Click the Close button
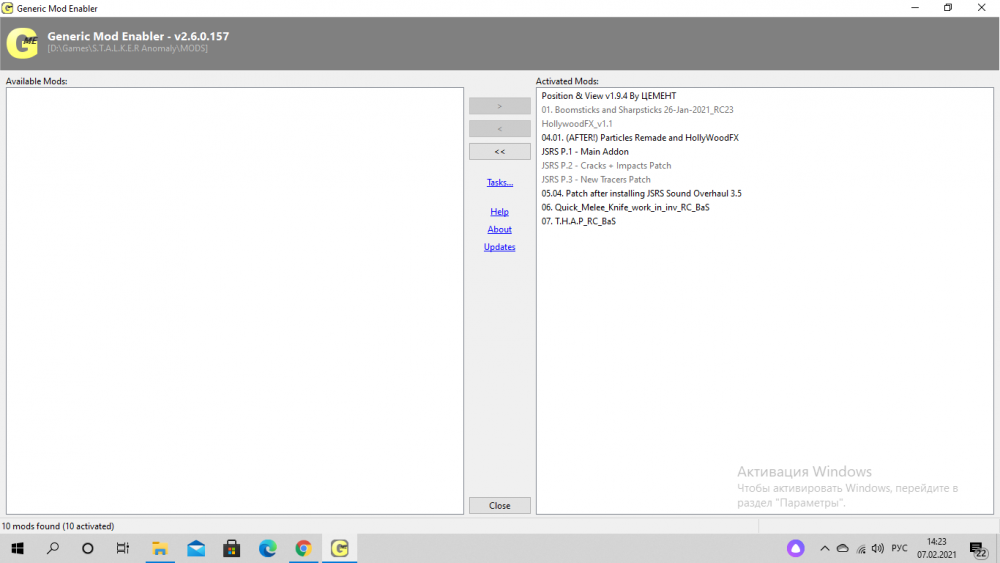This screenshot has width=1000, height=563. click(499, 506)
